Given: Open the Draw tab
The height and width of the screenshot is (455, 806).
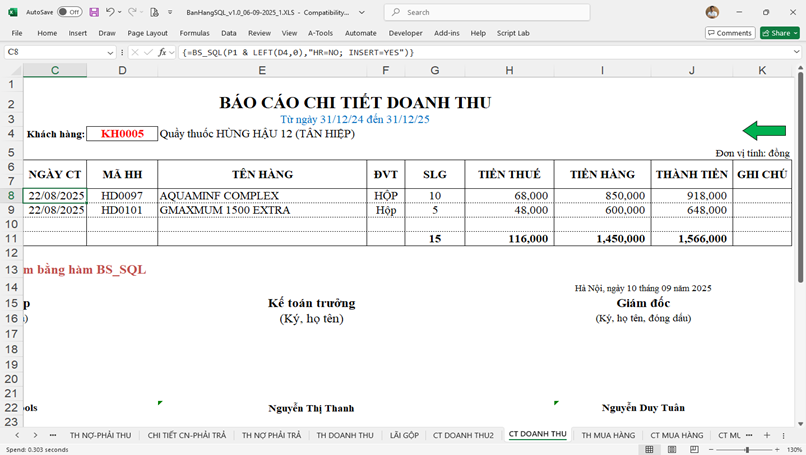Looking at the screenshot, I should click(x=107, y=33).
